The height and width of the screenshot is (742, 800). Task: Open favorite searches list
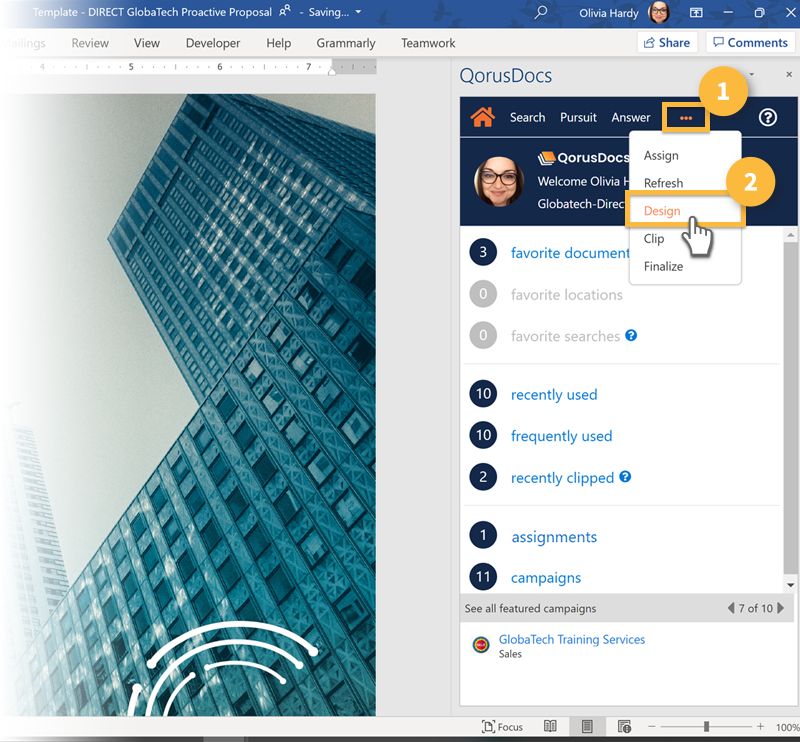[x=565, y=336]
